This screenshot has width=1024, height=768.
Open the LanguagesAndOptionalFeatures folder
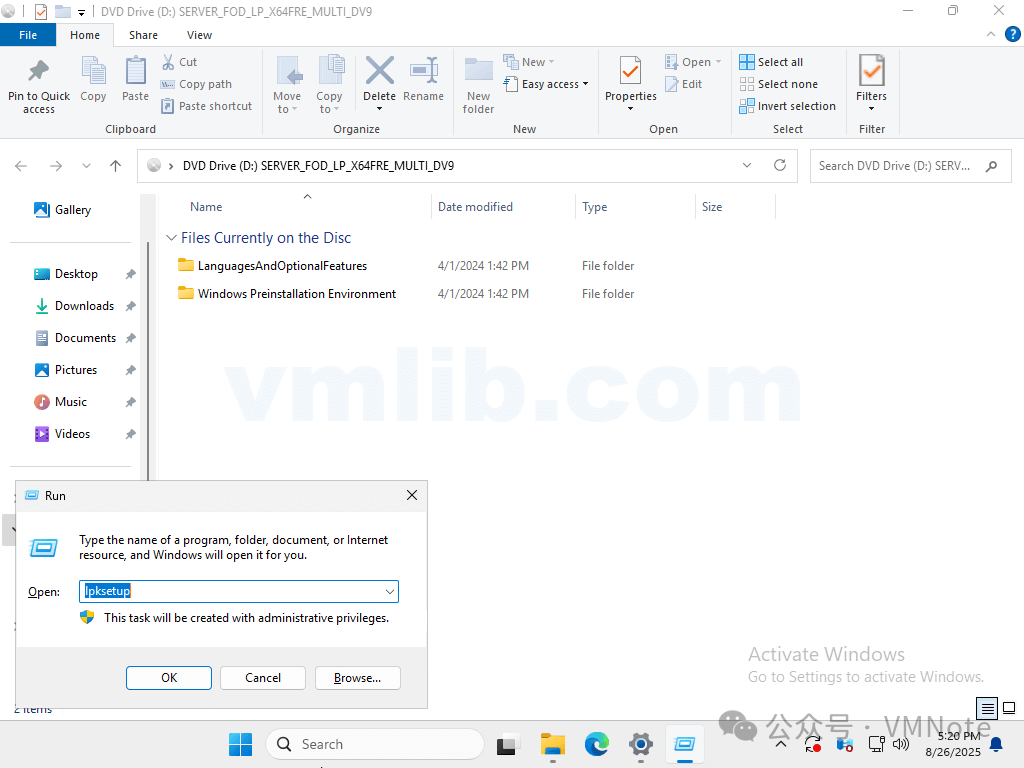pos(282,266)
